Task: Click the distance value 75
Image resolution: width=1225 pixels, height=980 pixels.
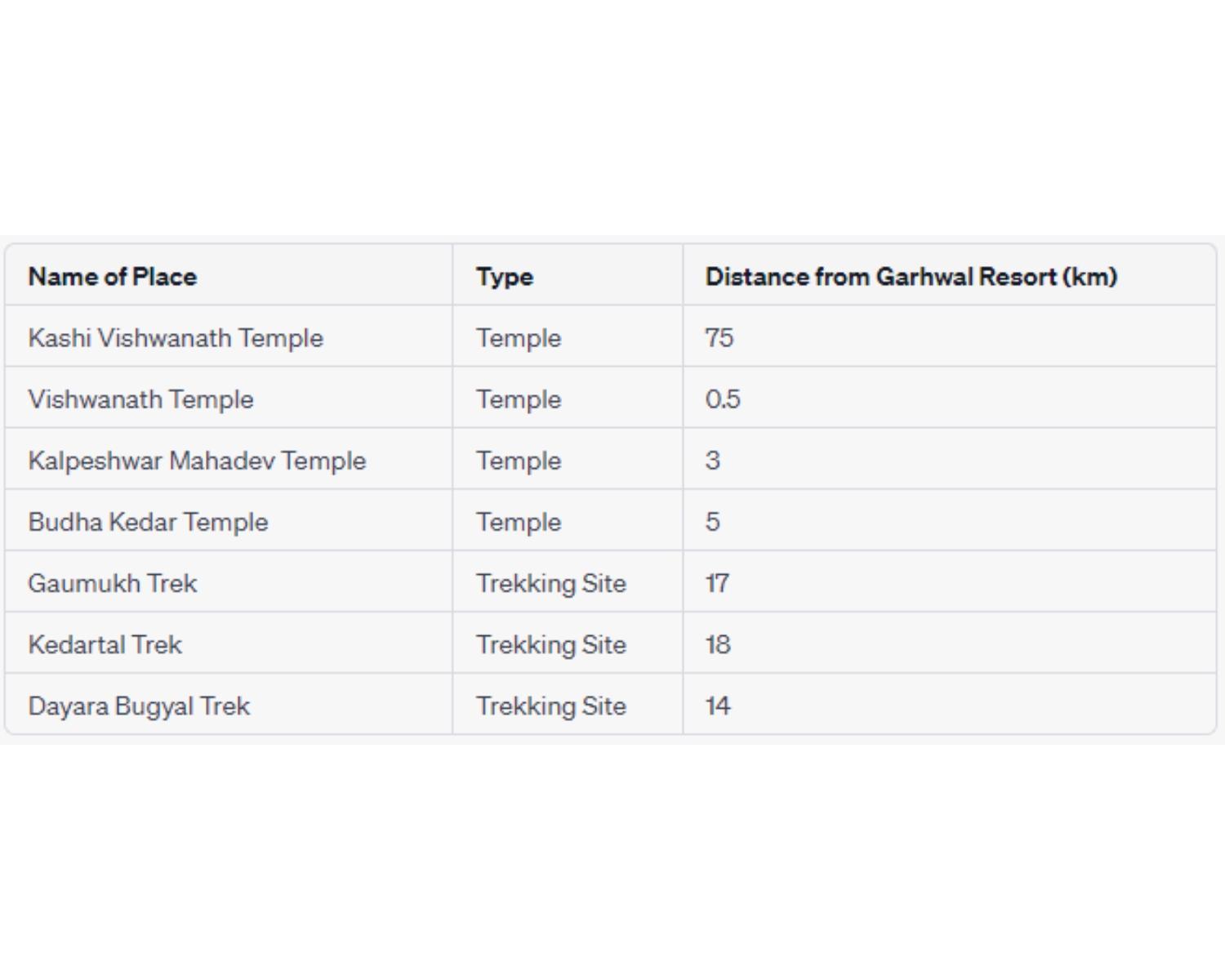Action: (x=719, y=337)
